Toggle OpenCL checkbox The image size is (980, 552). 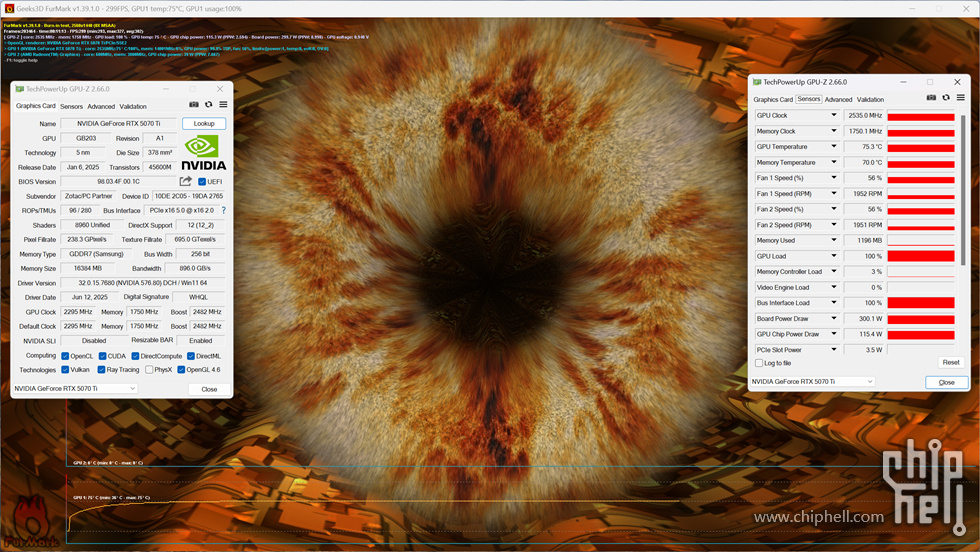tap(65, 356)
